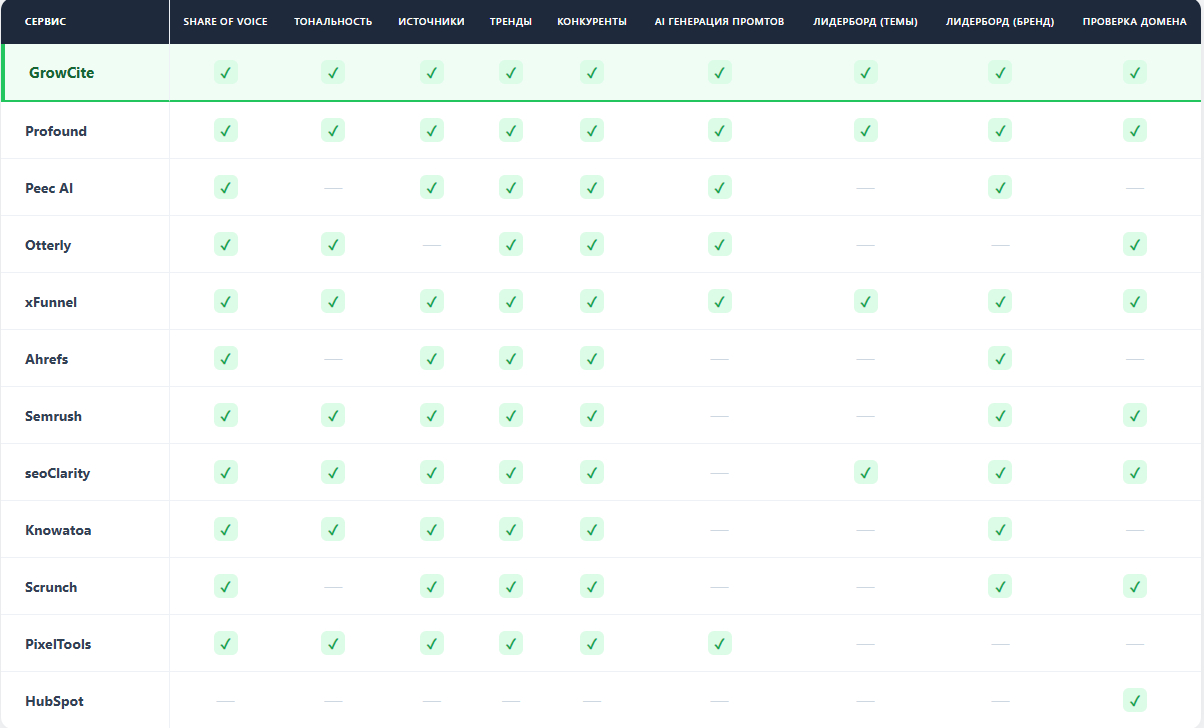Select the Profound row name
Viewport: 1204px width, 728px height.
click(x=56, y=131)
